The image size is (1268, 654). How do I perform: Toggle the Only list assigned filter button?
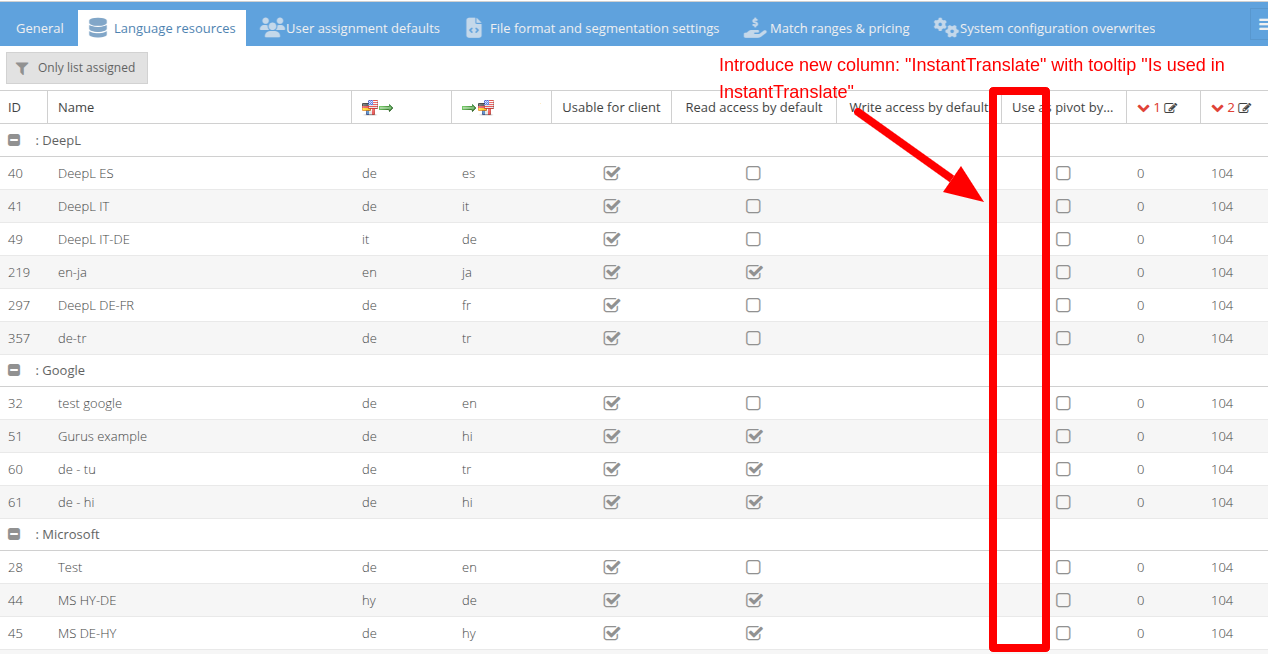click(77, 68)
